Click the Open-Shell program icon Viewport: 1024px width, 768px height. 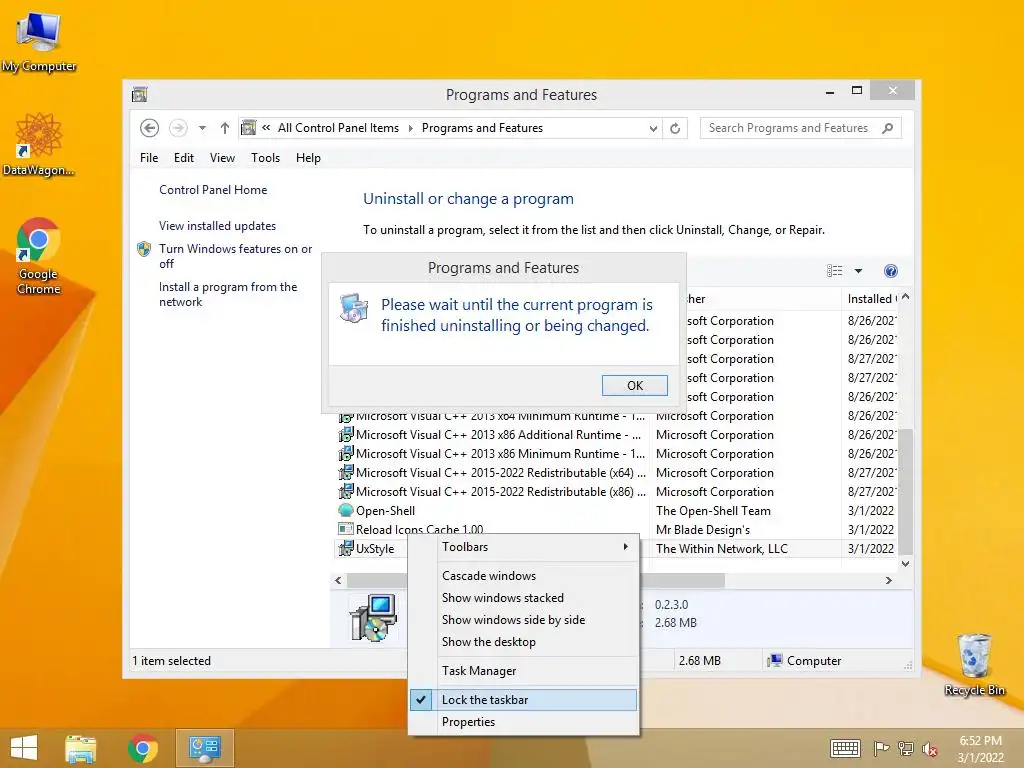[345, 511]
